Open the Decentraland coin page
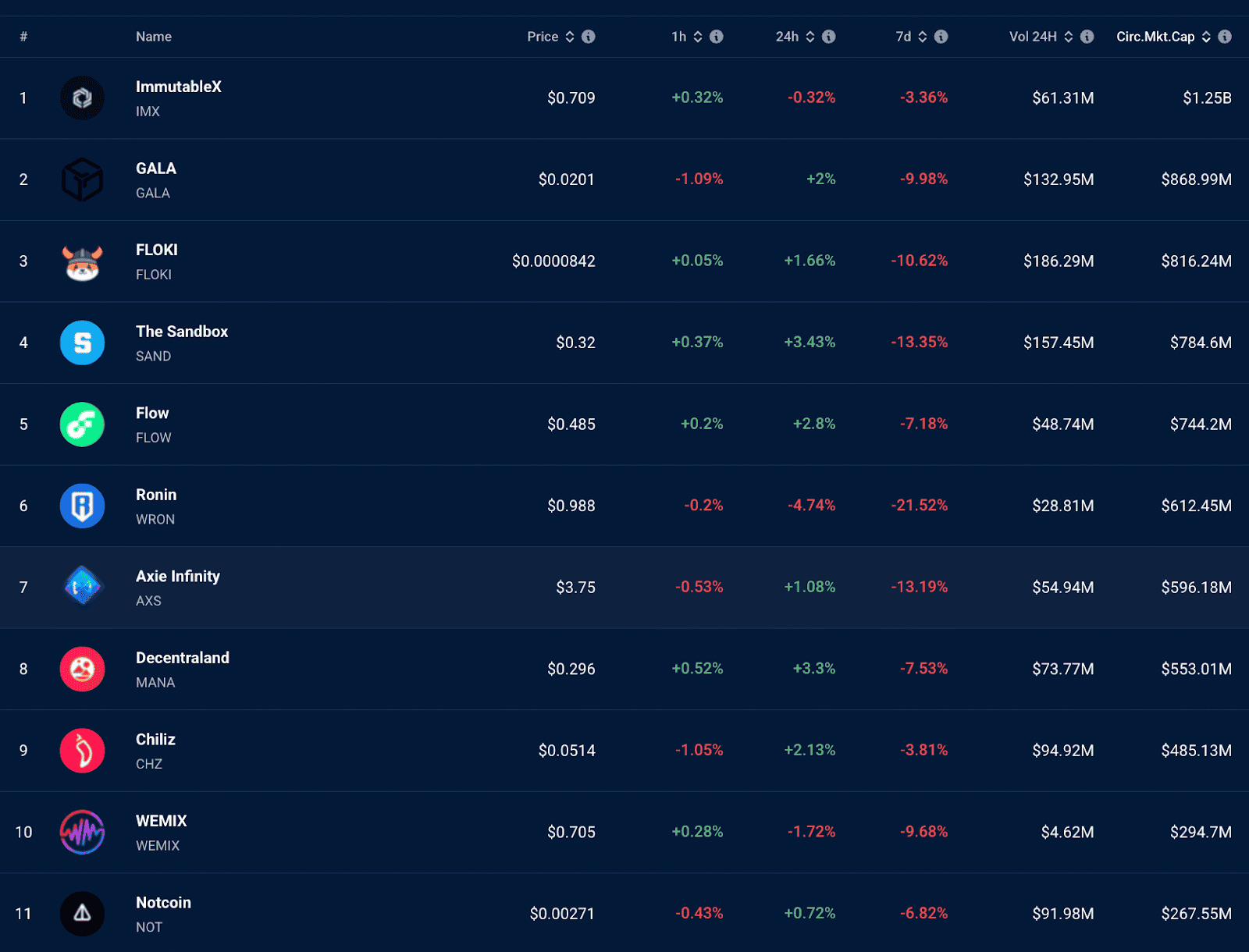1249x952 pixels. [182, 658]
